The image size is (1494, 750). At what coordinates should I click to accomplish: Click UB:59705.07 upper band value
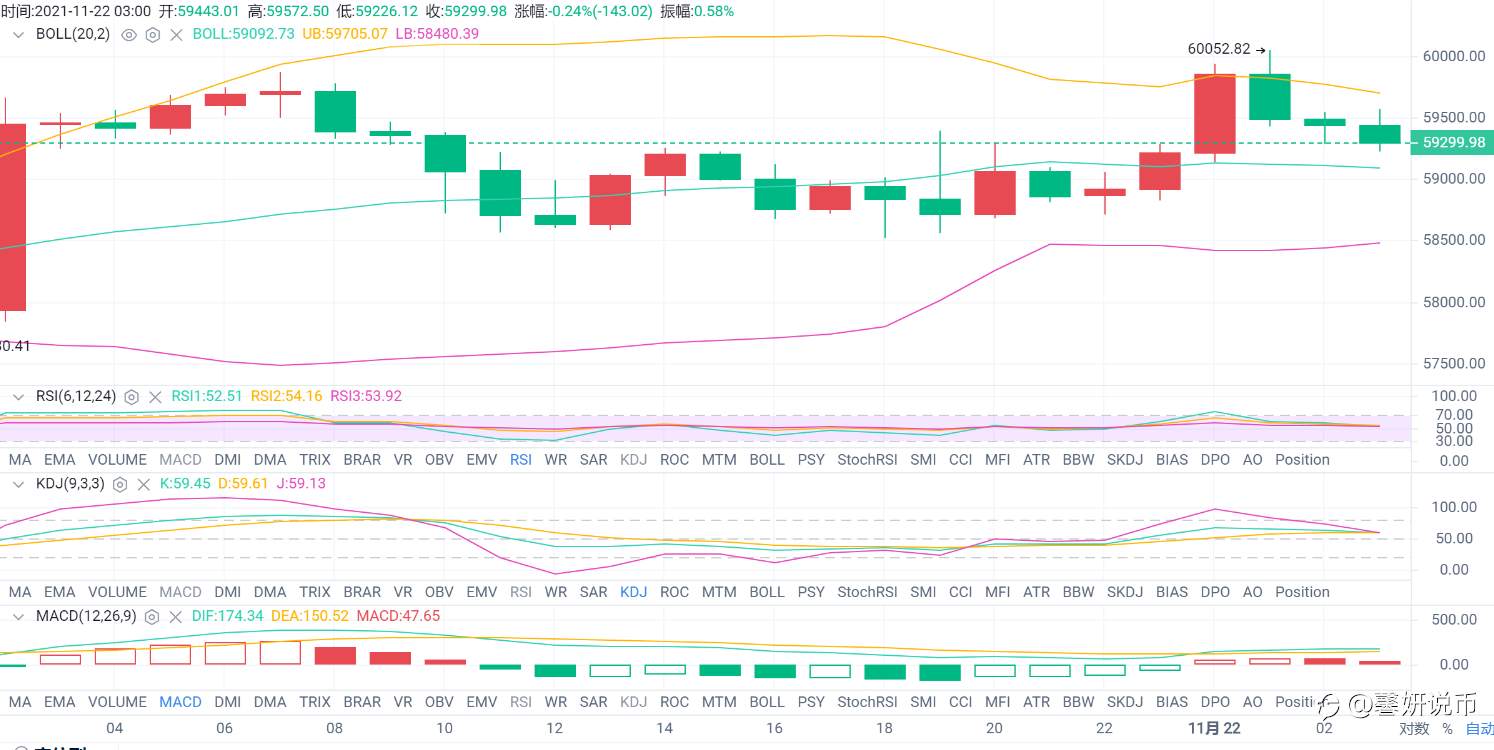point(344,34)
